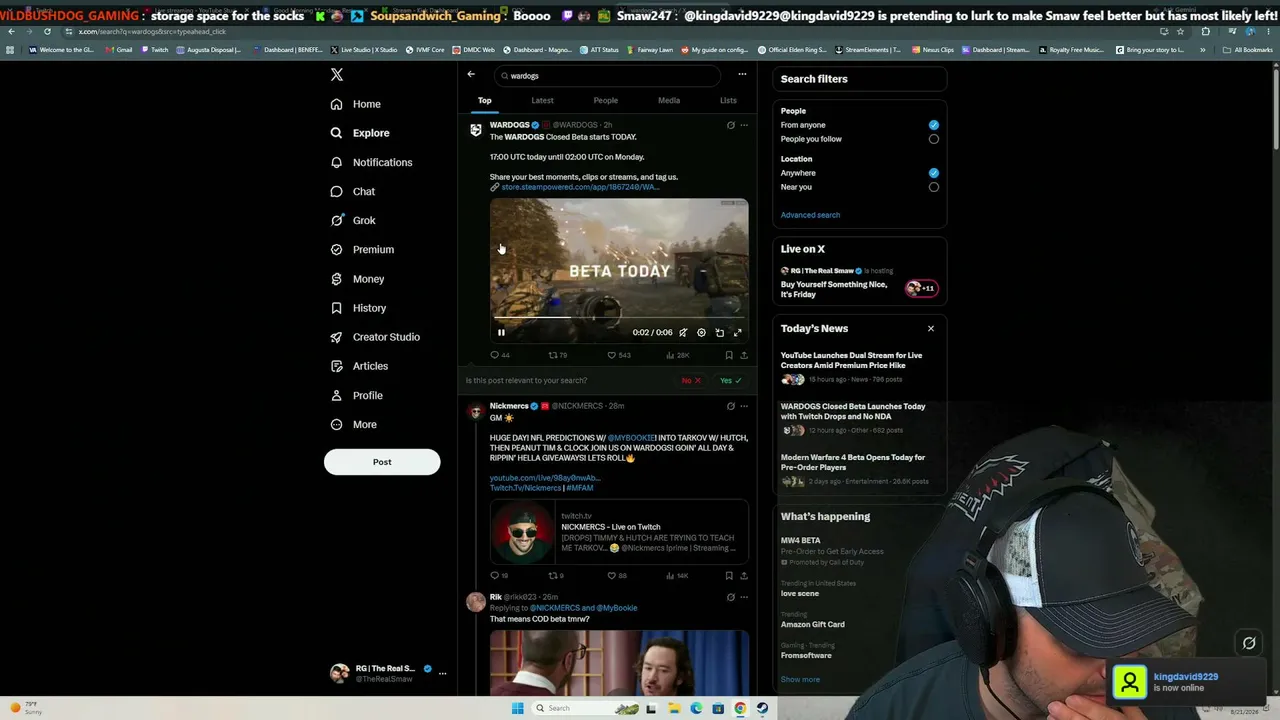Reply to the WARDOGS post

tap(499, 355)
